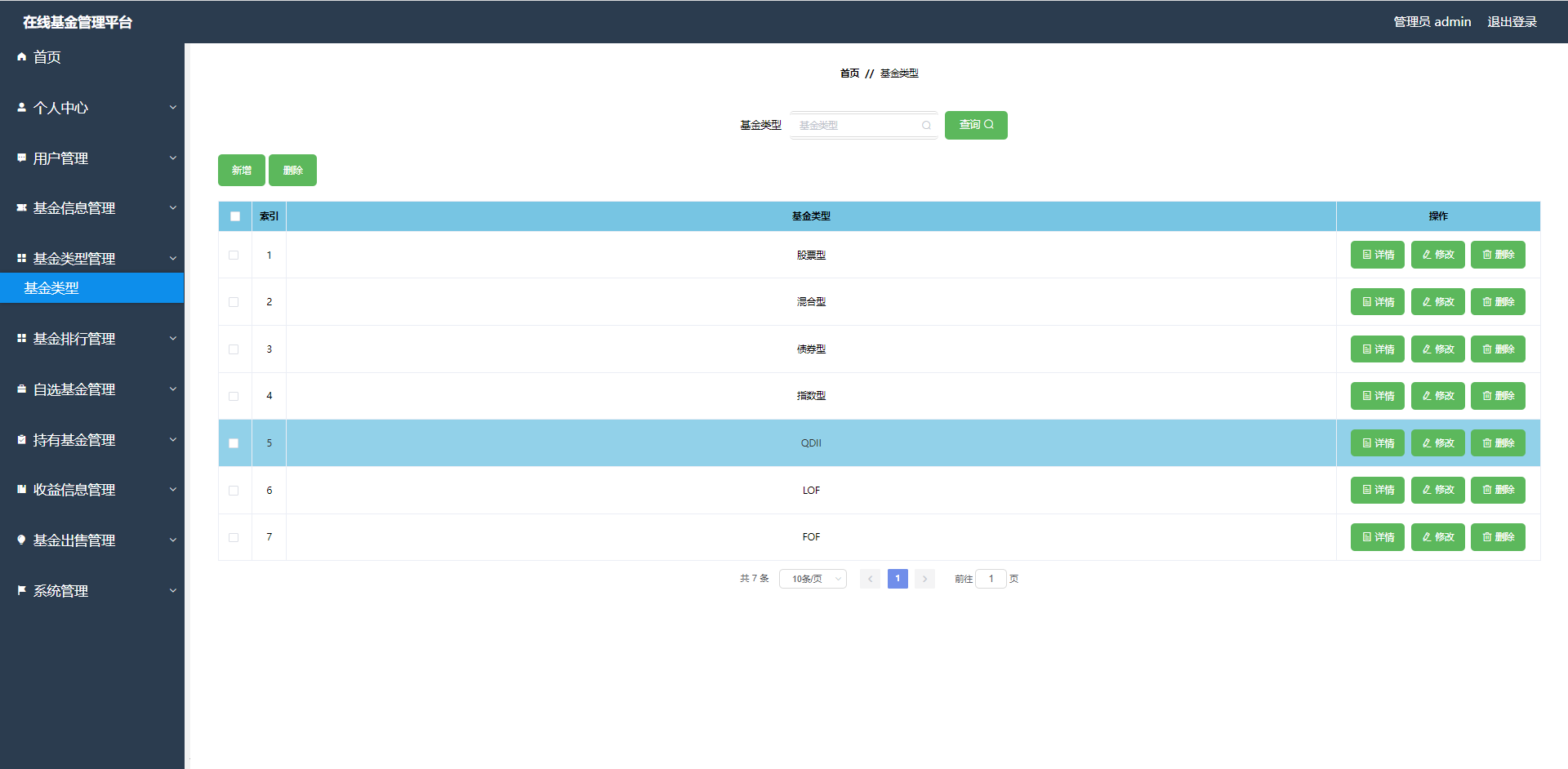
Task: Select the 基金类型 submenu item
Action: (x=92, y=288)
